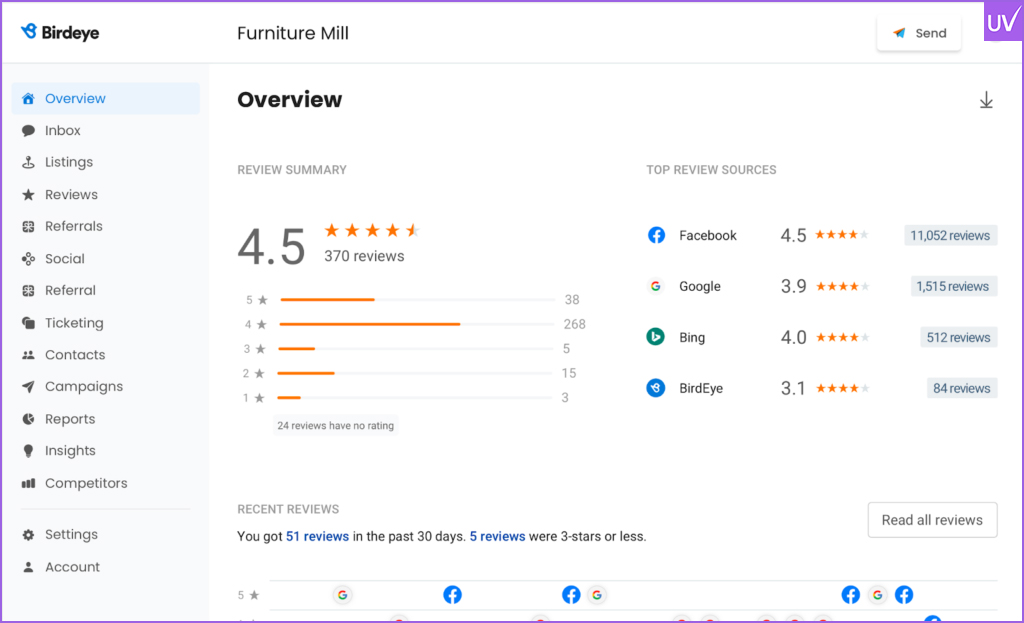Click the Listings map pin icon
1024x623 pixels.
point(28,162)
